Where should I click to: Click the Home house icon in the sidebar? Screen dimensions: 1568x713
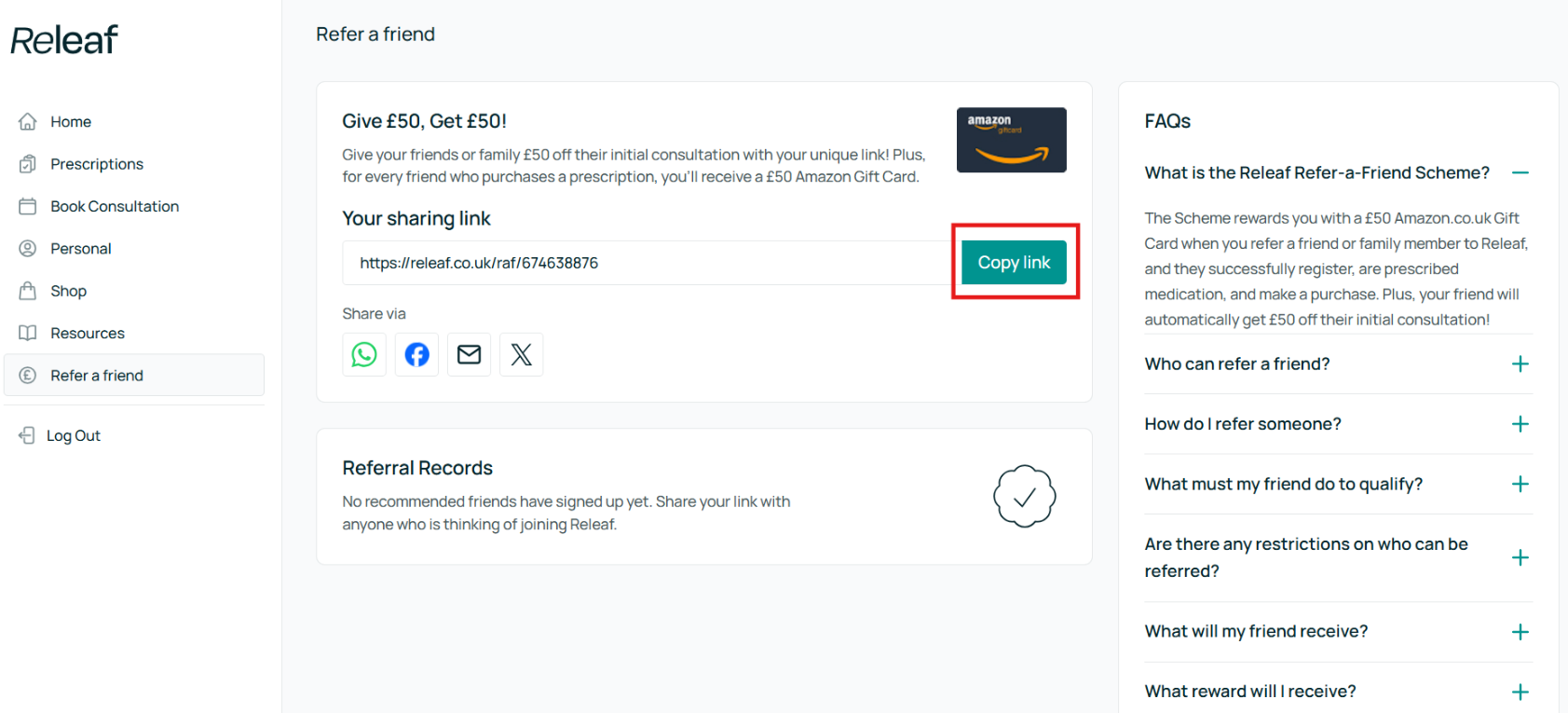coord(28,121)
